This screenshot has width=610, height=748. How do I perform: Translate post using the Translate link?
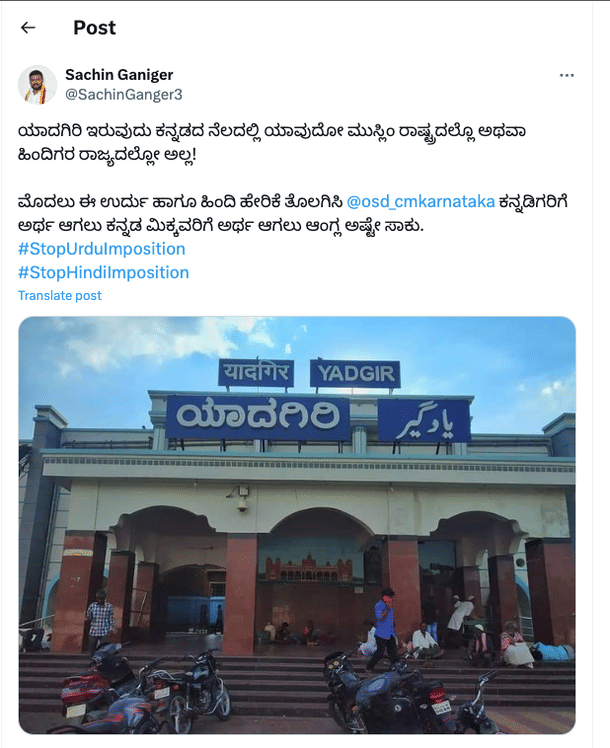pyautogui.click(x=60, y=296)
